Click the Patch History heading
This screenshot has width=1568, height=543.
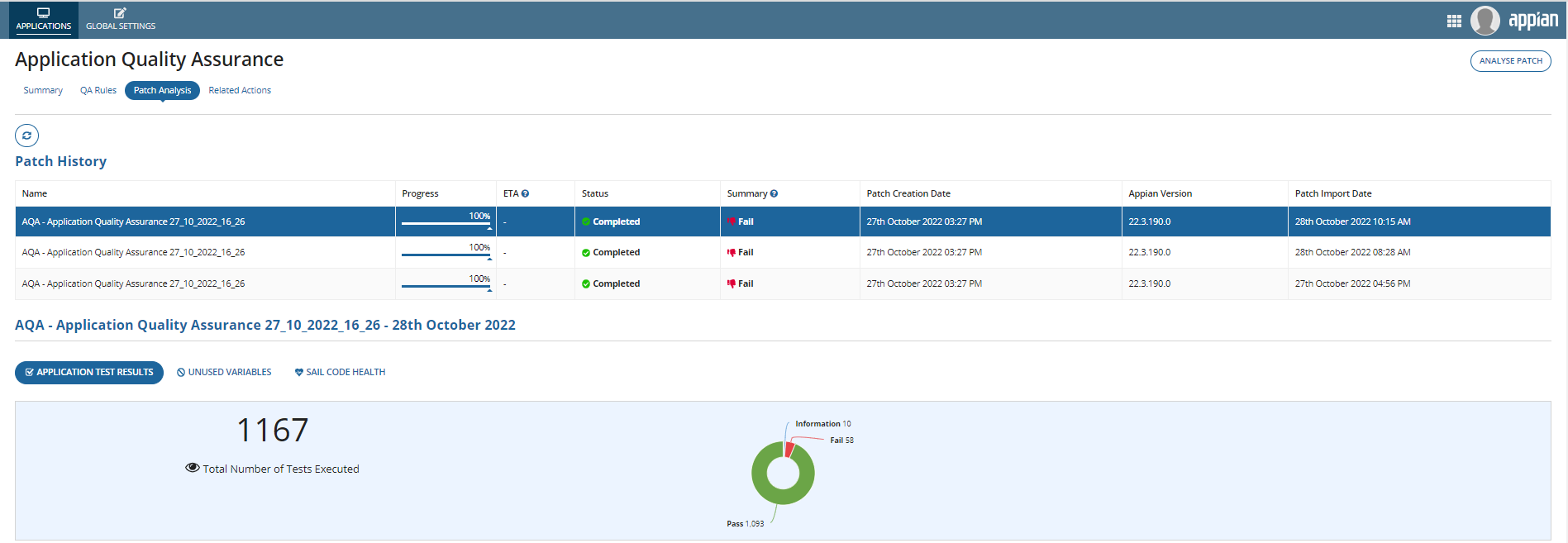(60, 161)
